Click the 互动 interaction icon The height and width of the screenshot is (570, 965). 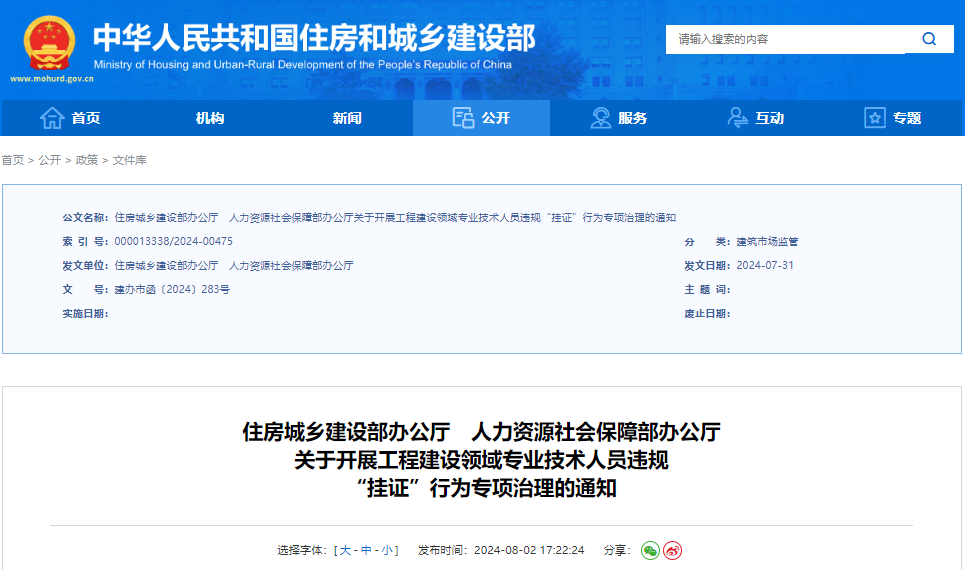coord(738,118)
